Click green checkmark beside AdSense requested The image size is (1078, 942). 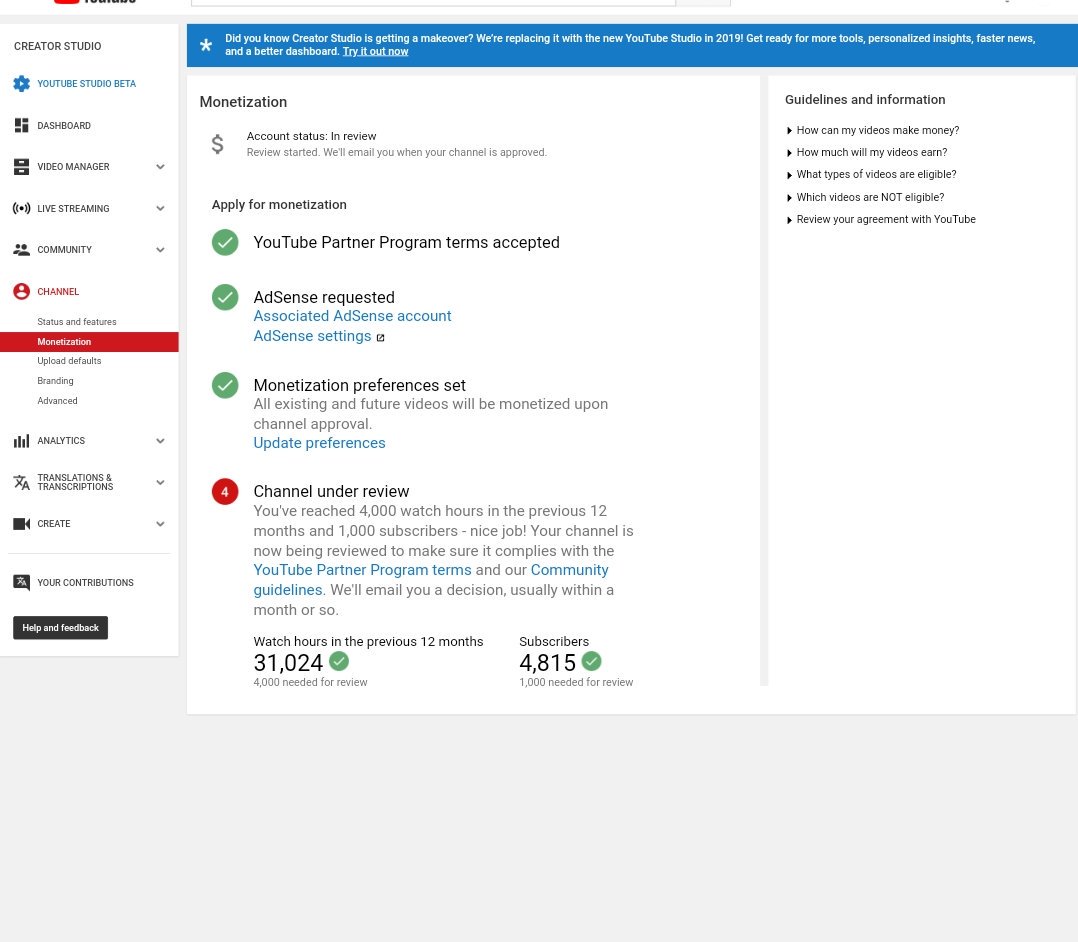pos(225,297)
